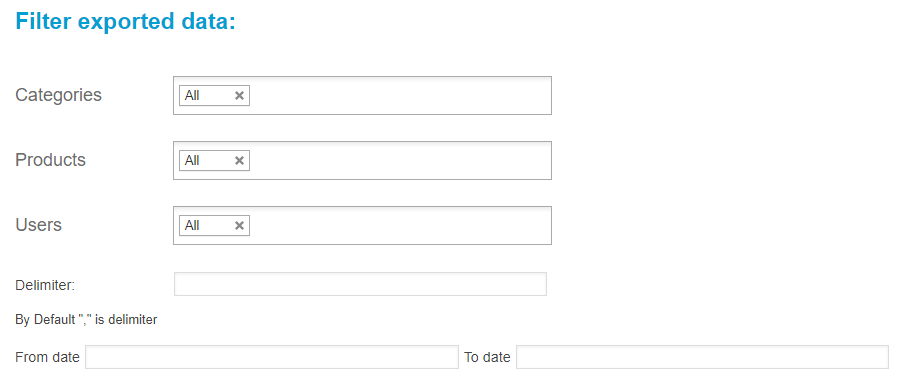Screen dimensions: 907x385
Task: Select the All chip text in Categories
Action: click(x=192, y=96)
